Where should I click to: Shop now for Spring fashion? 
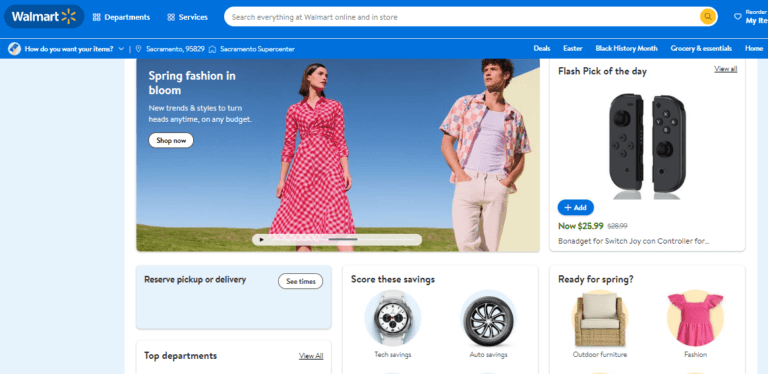171,140
